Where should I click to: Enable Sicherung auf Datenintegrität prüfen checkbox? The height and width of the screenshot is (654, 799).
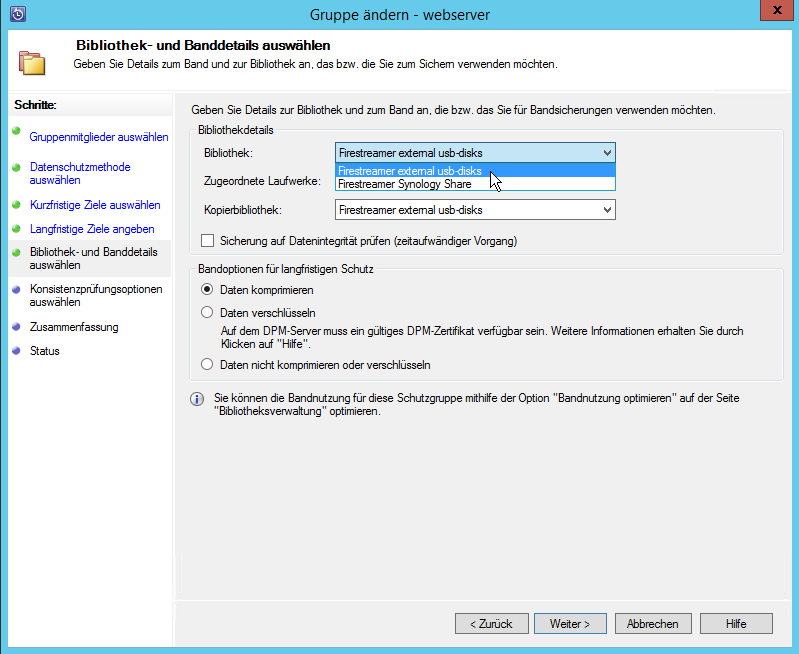[208, 241]
